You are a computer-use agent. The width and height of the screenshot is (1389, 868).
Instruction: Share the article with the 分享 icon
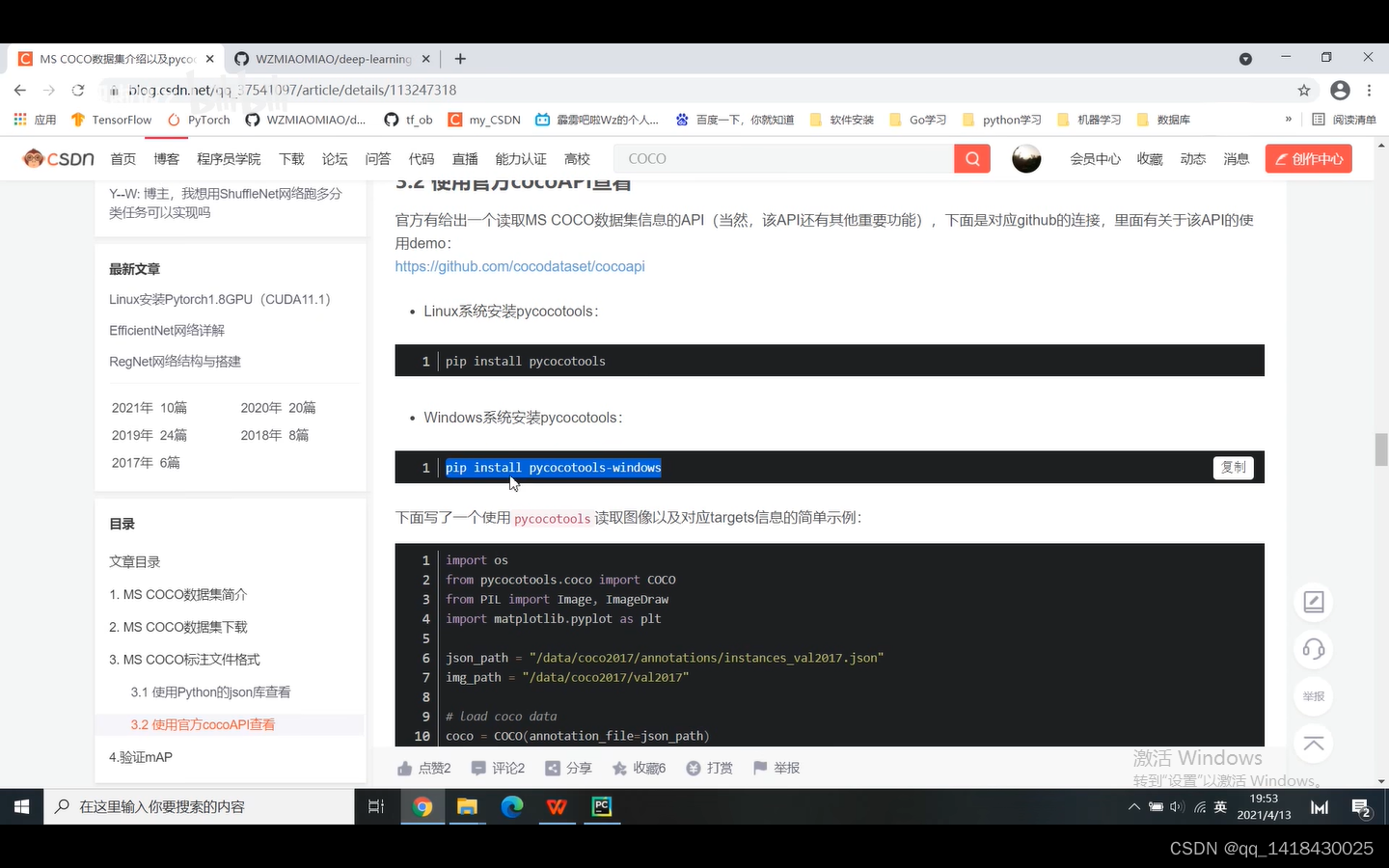click(553, 768)
